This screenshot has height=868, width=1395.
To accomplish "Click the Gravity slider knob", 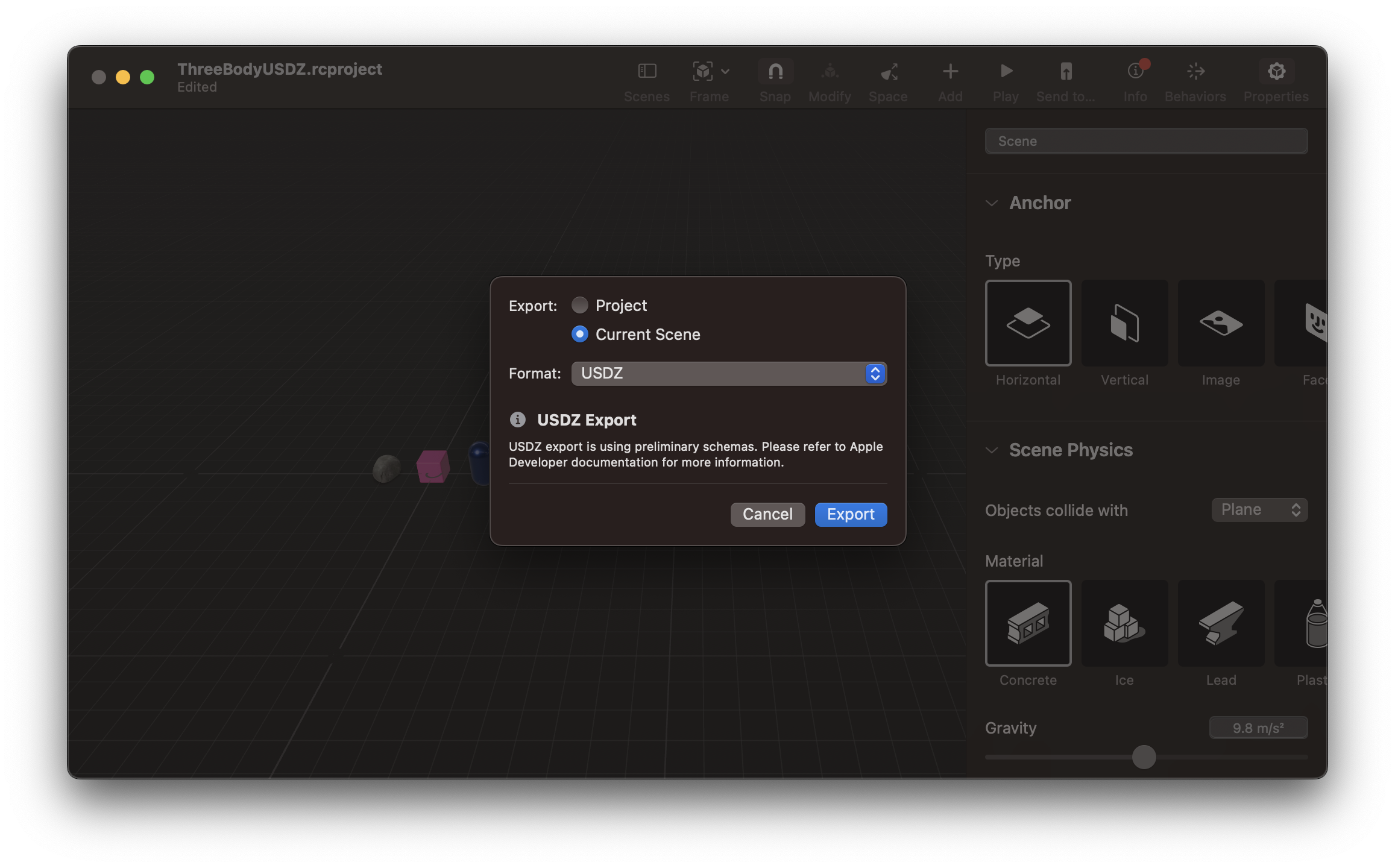I will pos(1144,756).
